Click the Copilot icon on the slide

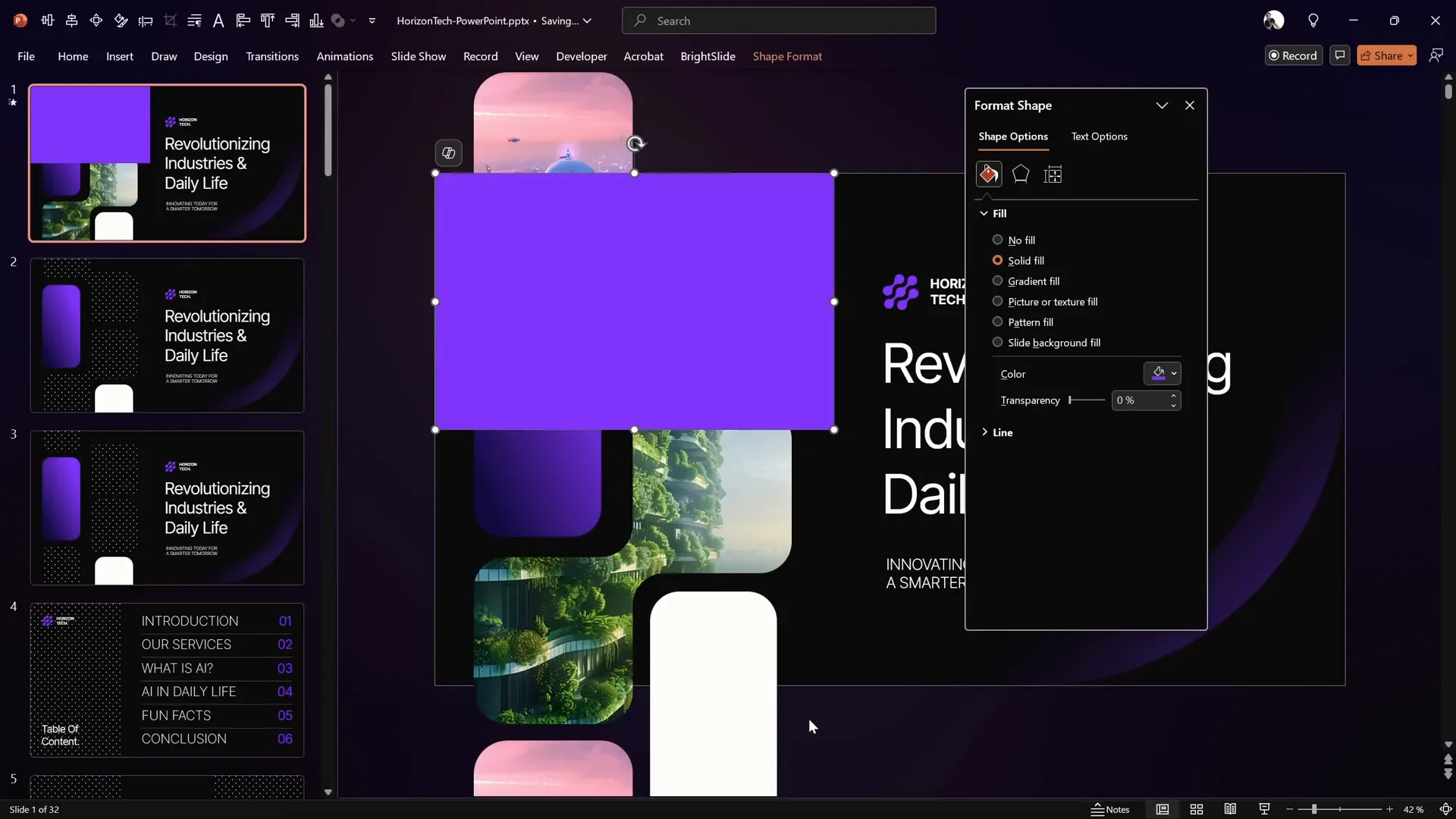tap(448, 152)
